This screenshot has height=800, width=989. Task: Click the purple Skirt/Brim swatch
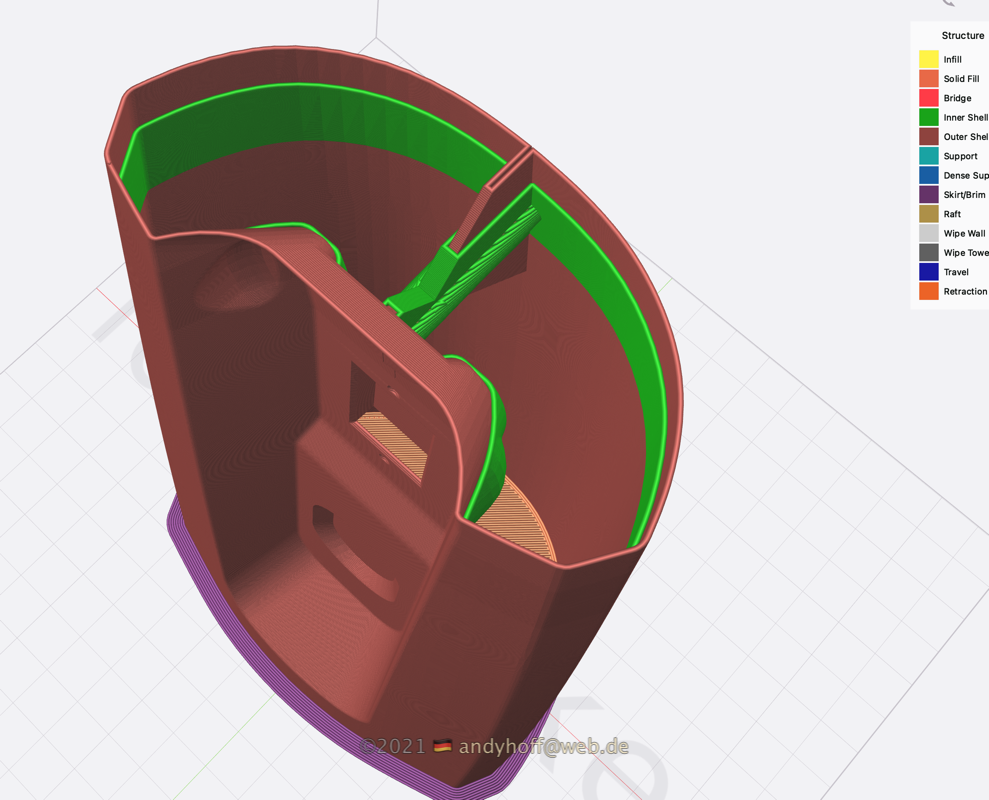tap(929, 195)
